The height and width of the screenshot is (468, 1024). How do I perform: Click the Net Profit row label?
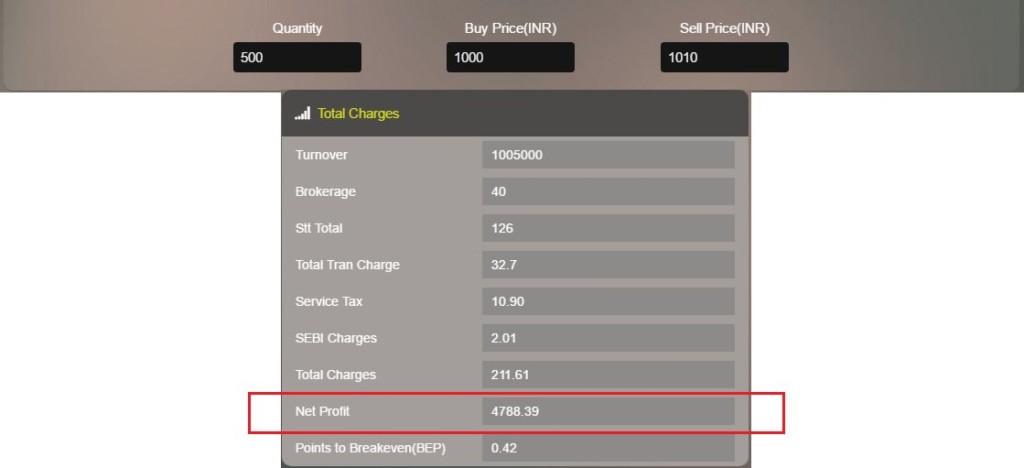point(323,411)
